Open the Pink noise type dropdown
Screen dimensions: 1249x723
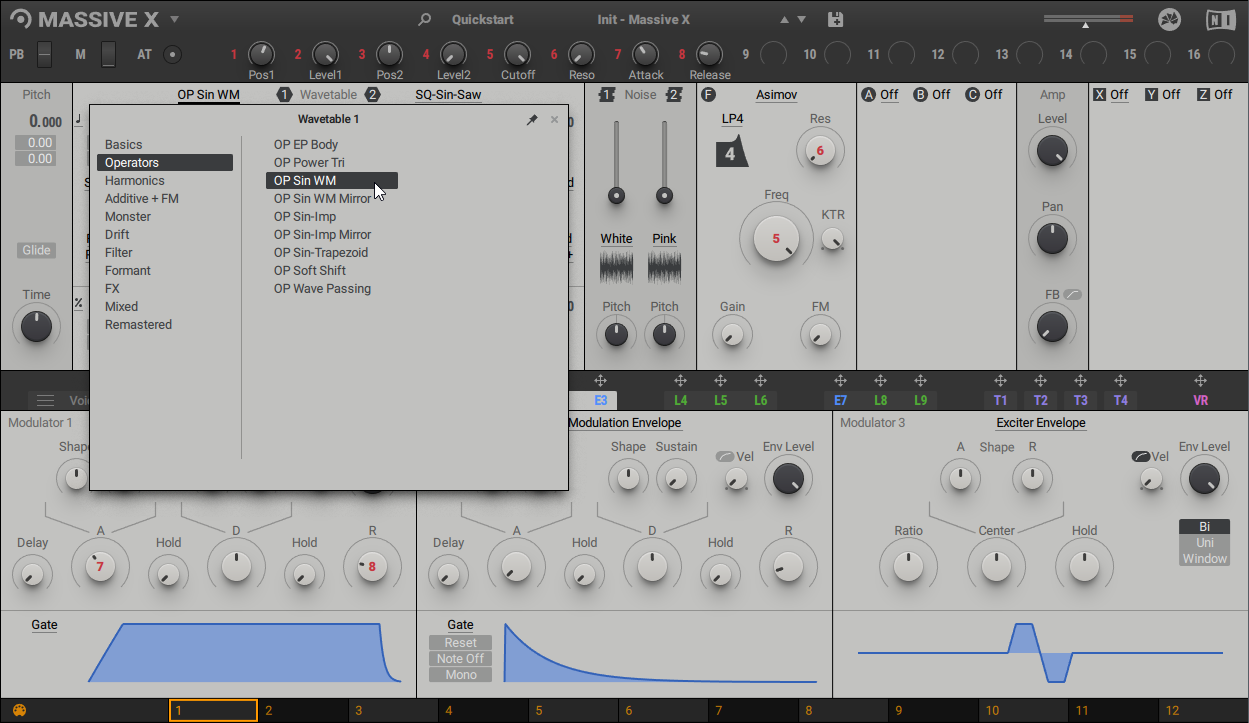coord(664,239)
